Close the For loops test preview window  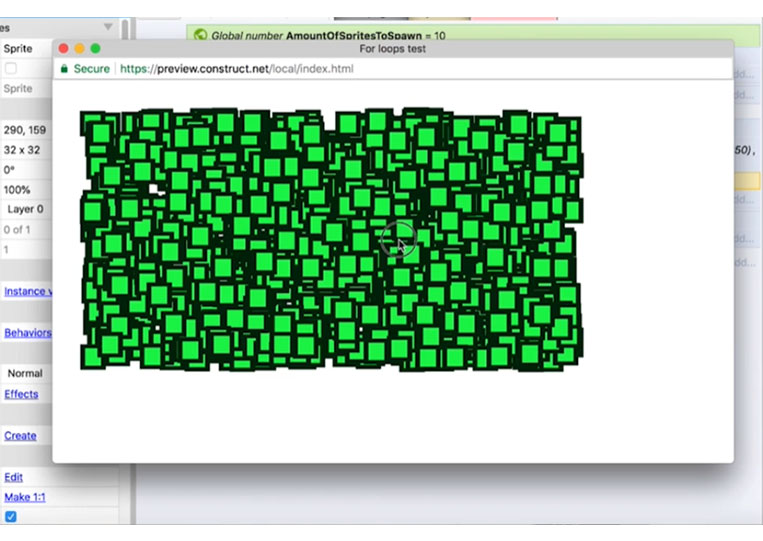[x=63, y=49]
